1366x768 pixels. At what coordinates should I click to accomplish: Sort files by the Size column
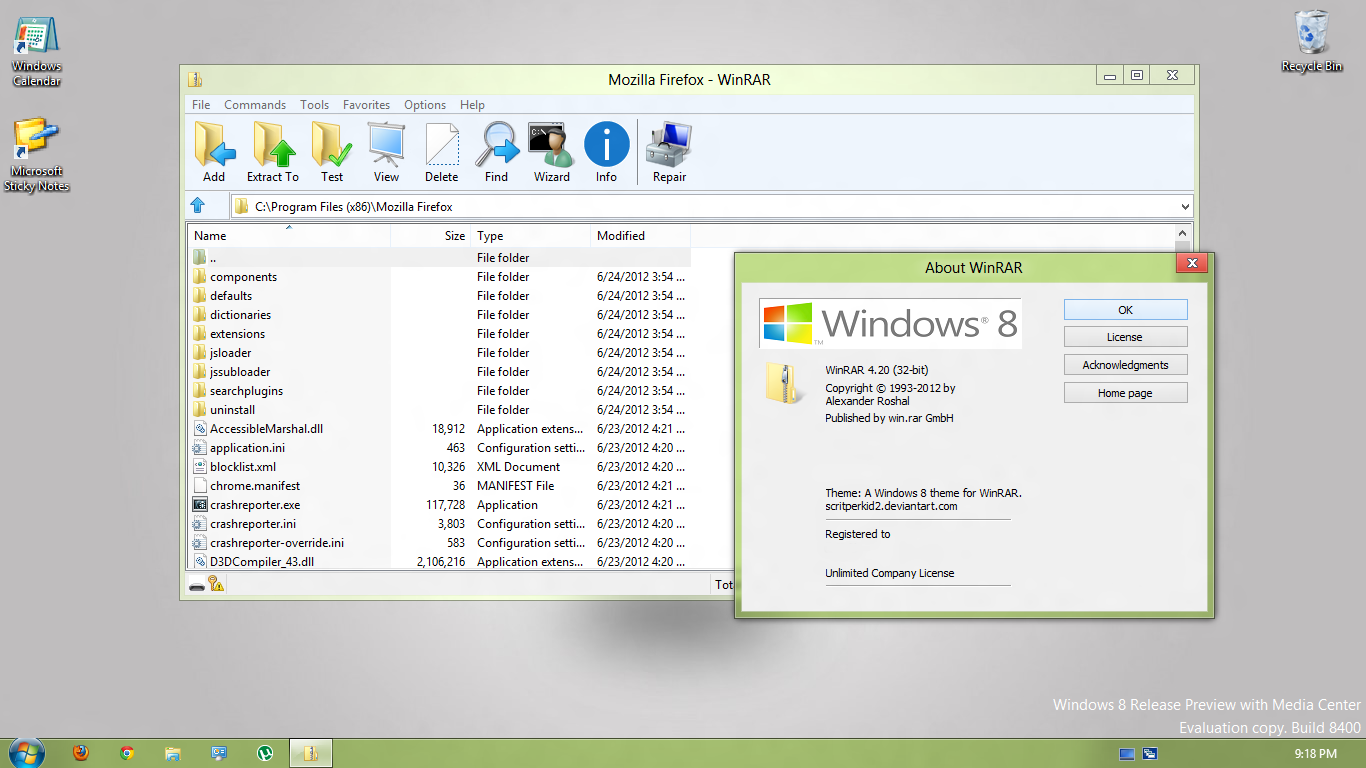point(454,235)
